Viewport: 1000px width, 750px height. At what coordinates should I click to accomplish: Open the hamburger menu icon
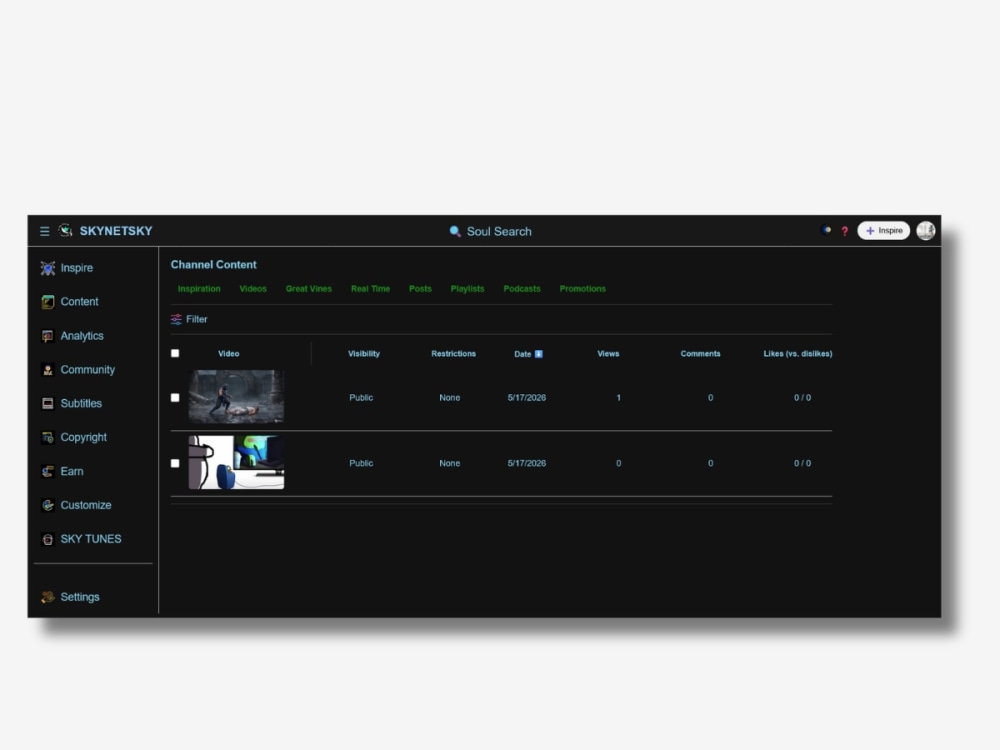[x=45, y=232]
